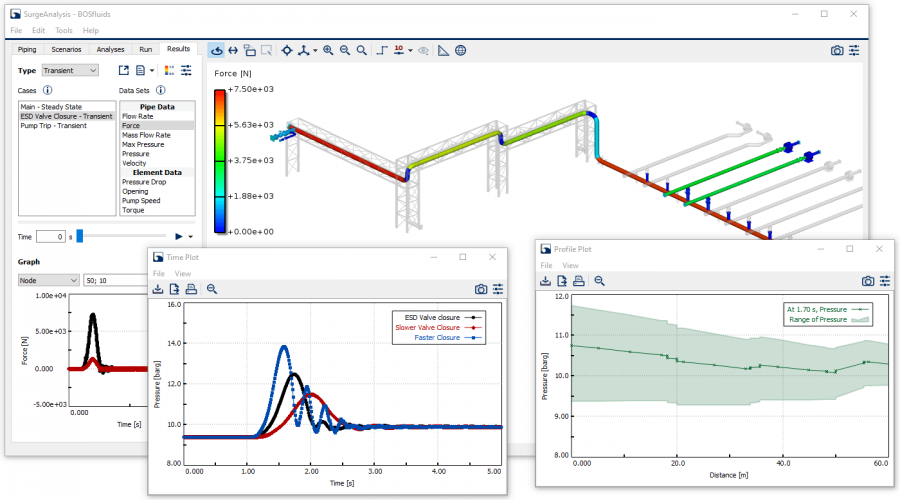This screenshot has height=500, width=900.
Task: Open the dropdown arrow next to play button
Action: click(191, 236)
